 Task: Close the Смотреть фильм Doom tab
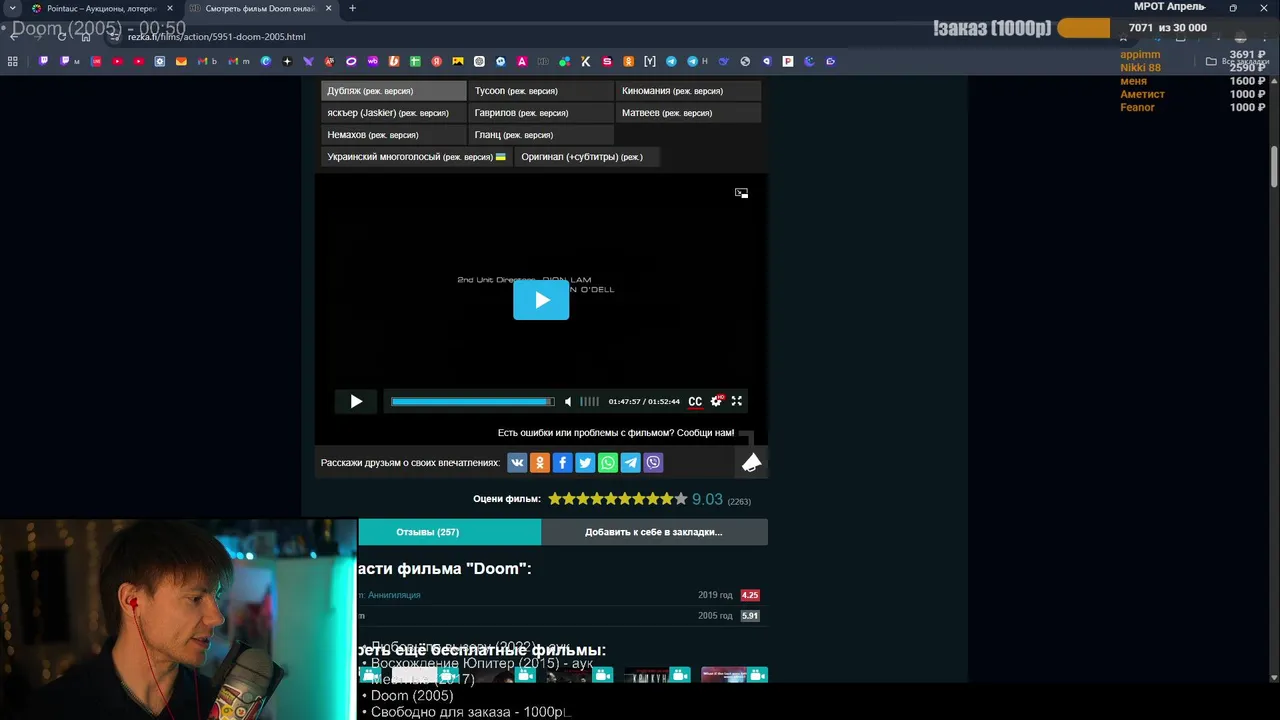coord(328,8)
